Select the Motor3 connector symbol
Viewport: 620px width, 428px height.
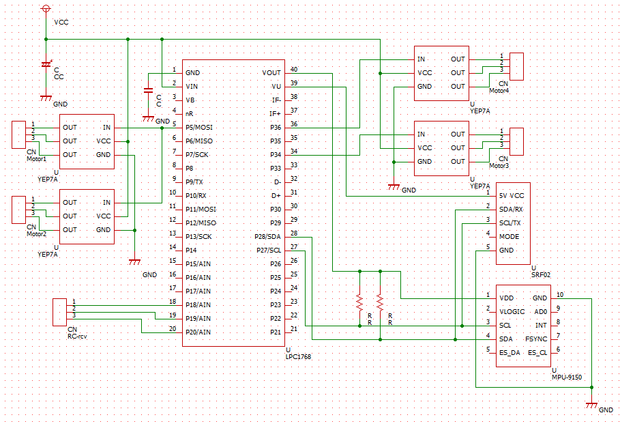click(x=516, y=141)
